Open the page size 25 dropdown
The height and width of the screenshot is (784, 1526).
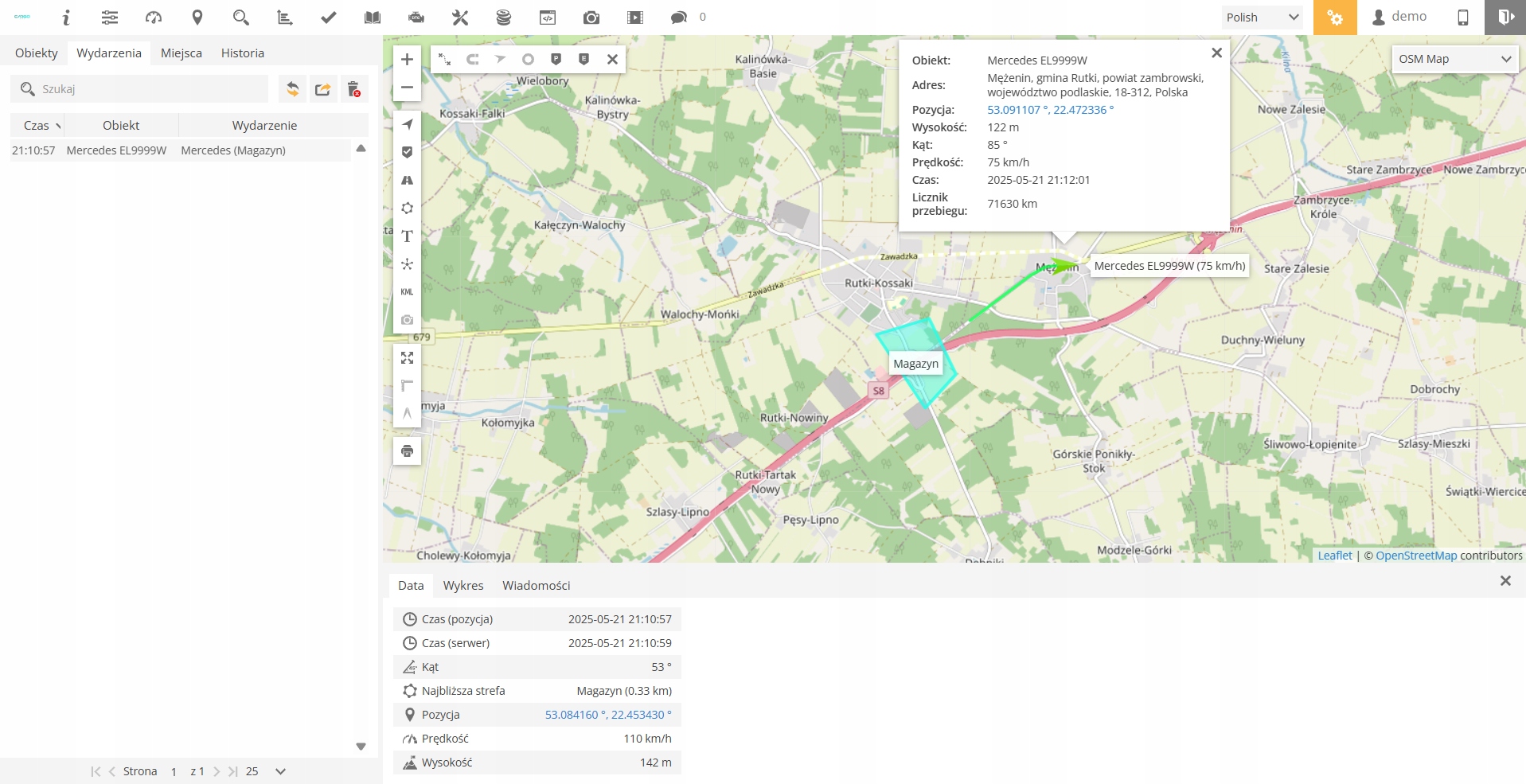pos(279,771)
